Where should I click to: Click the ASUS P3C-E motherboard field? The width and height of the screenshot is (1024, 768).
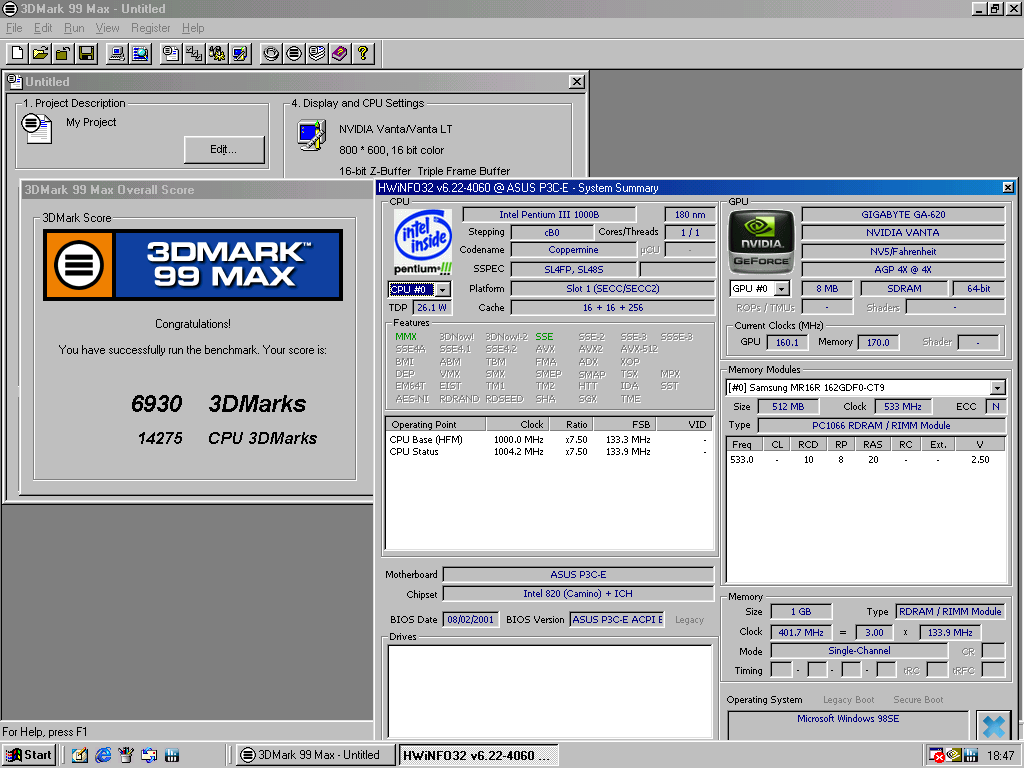578,575
